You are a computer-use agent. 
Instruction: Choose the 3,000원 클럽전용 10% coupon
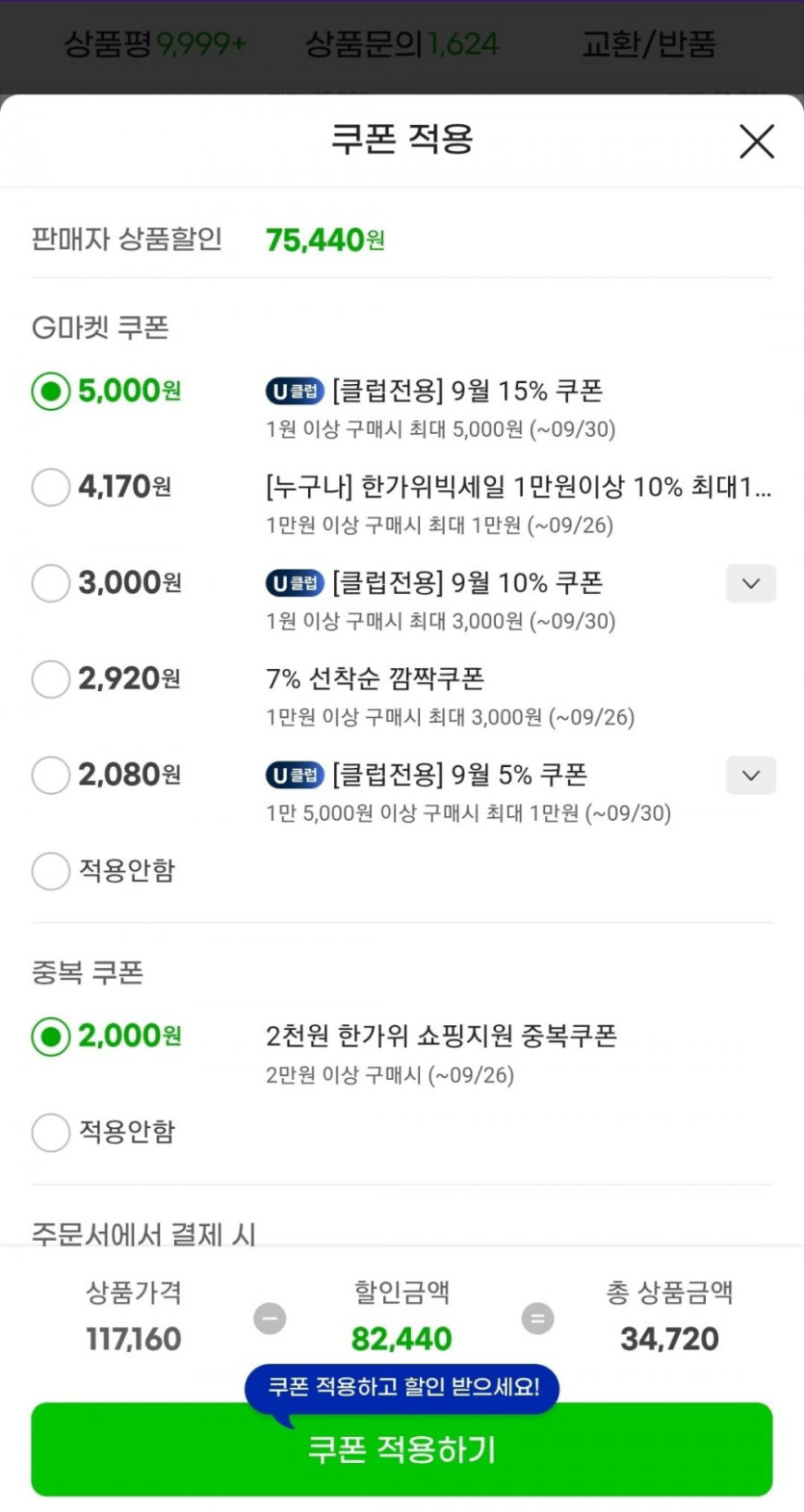point(51,583)
